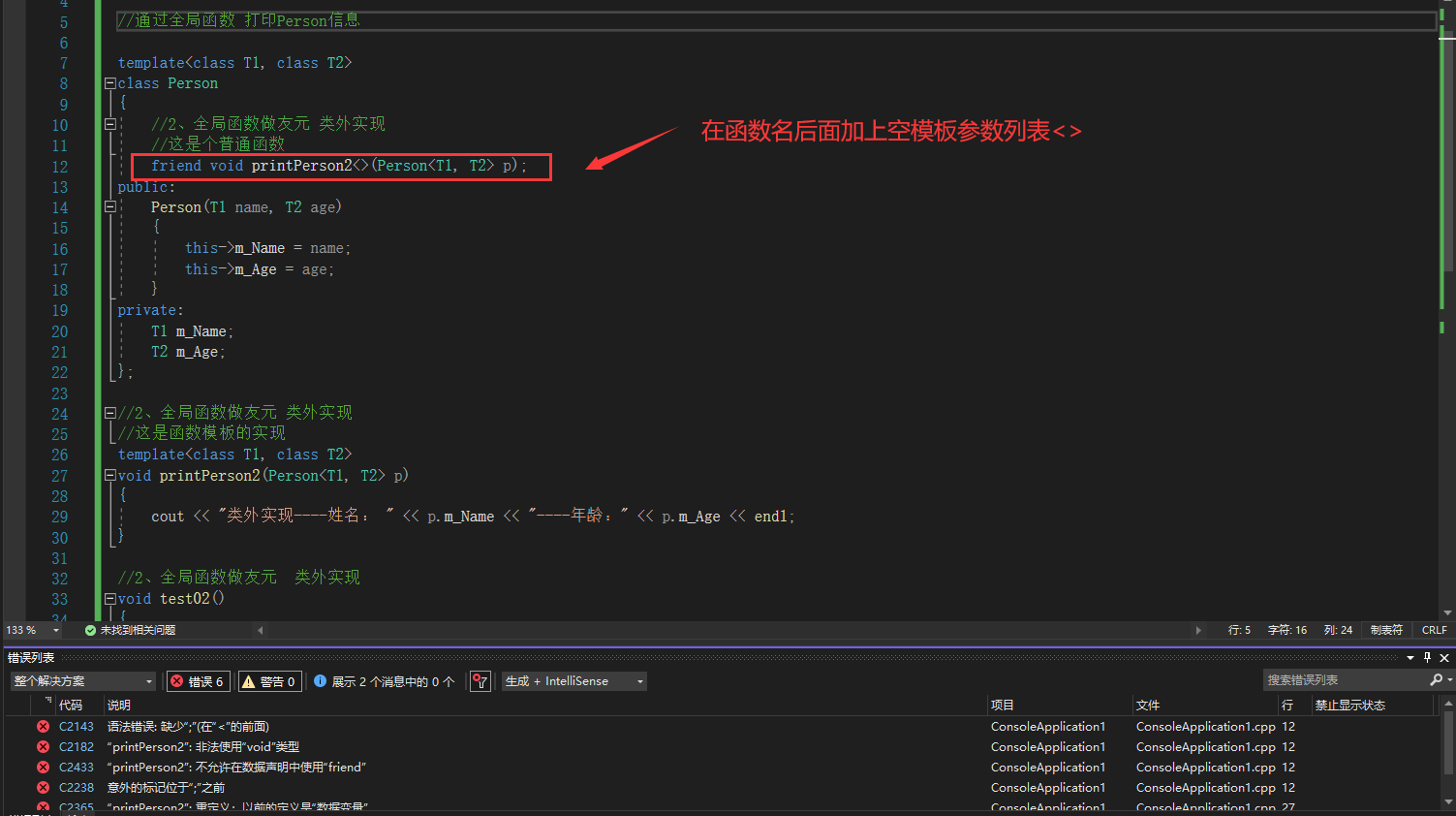Click the editor vertical scrollbar down arrow
The width and height of the screenshot is (1456, 816).
(1447, 612)
